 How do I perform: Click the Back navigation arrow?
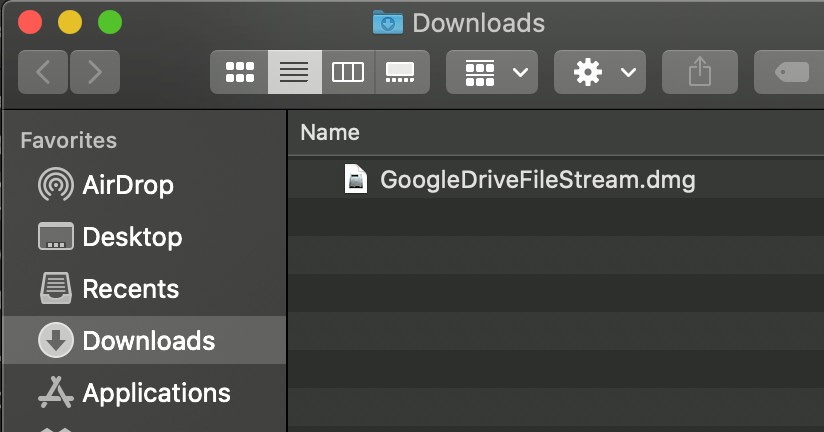43,72
